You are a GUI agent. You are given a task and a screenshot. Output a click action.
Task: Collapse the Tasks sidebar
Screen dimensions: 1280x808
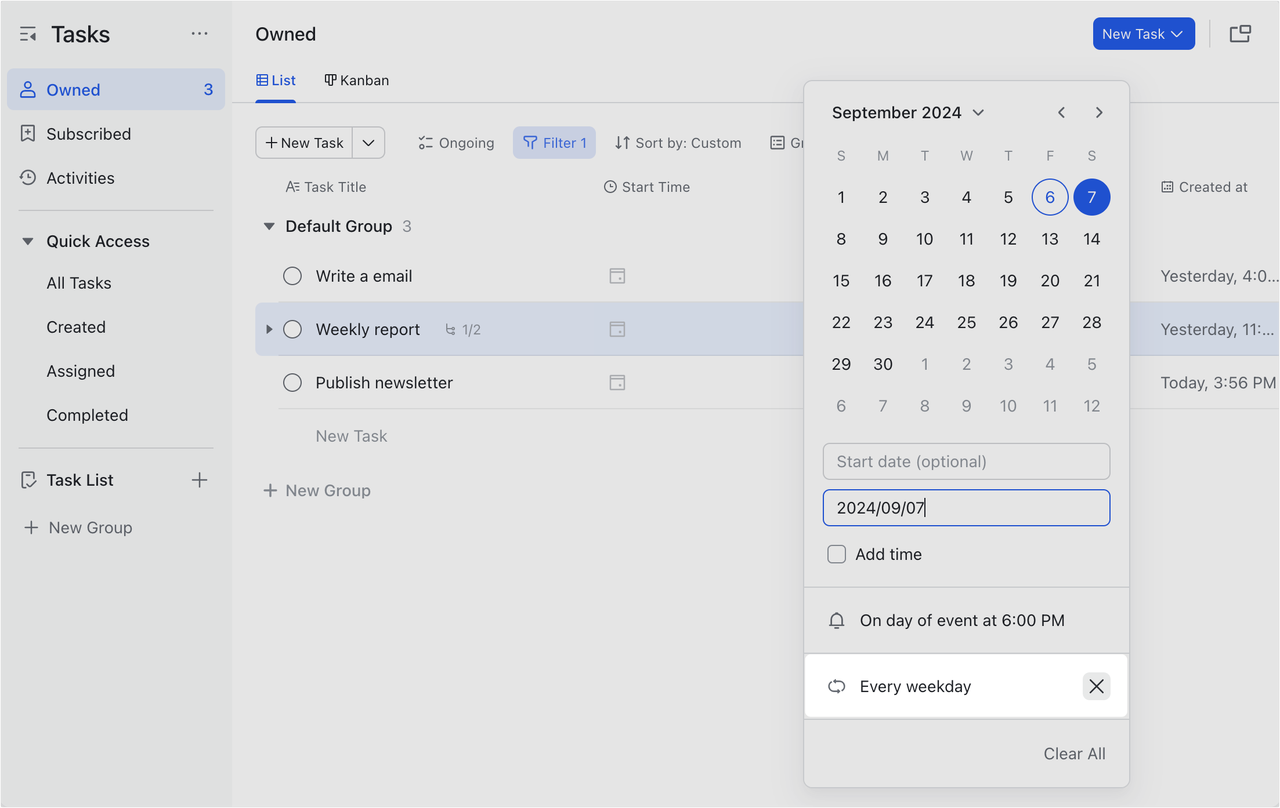coord(27,33)
